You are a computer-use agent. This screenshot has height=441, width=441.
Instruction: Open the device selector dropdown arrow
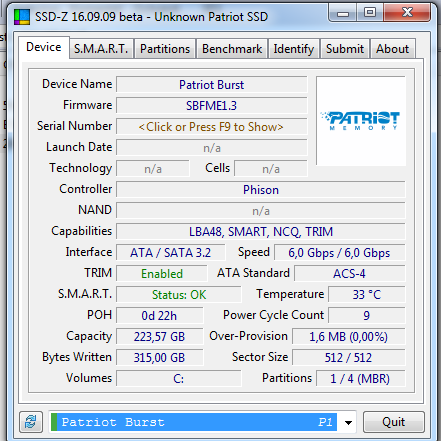(348, 423)
